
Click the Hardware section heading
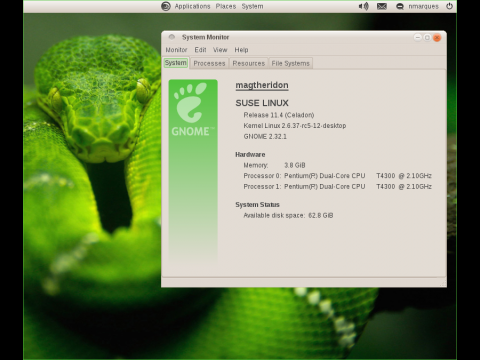tap(250, 154)
